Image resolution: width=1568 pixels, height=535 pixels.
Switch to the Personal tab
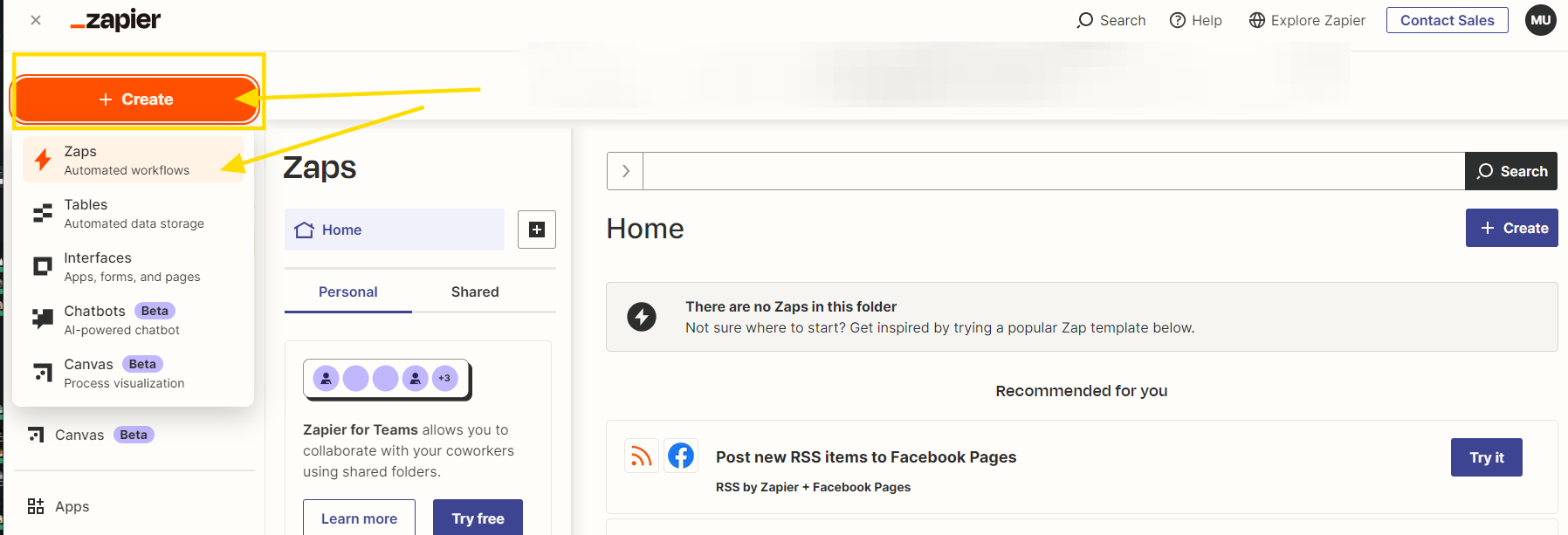pos(348,292)
